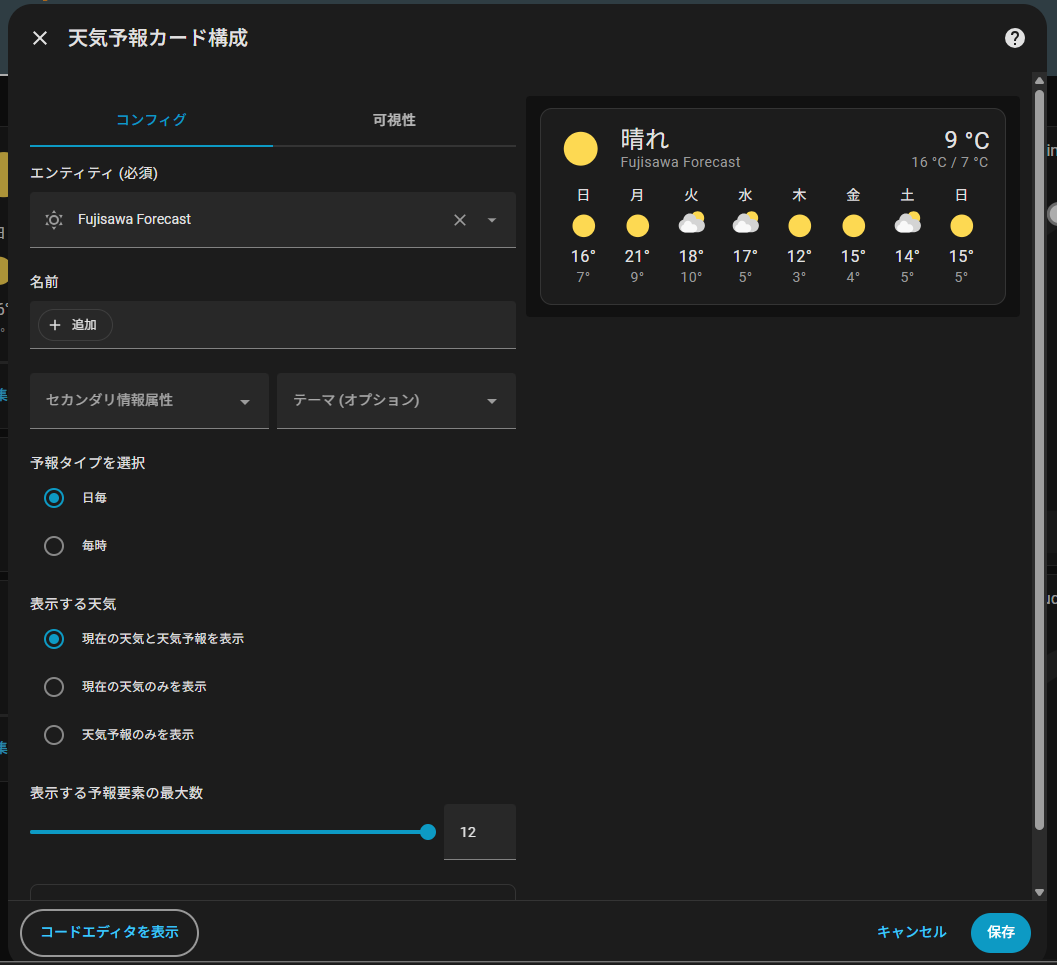Click the 土 partly cloudy forecast icon
Viewport: 1057px width, 965px height.
[x=907, y=223]
